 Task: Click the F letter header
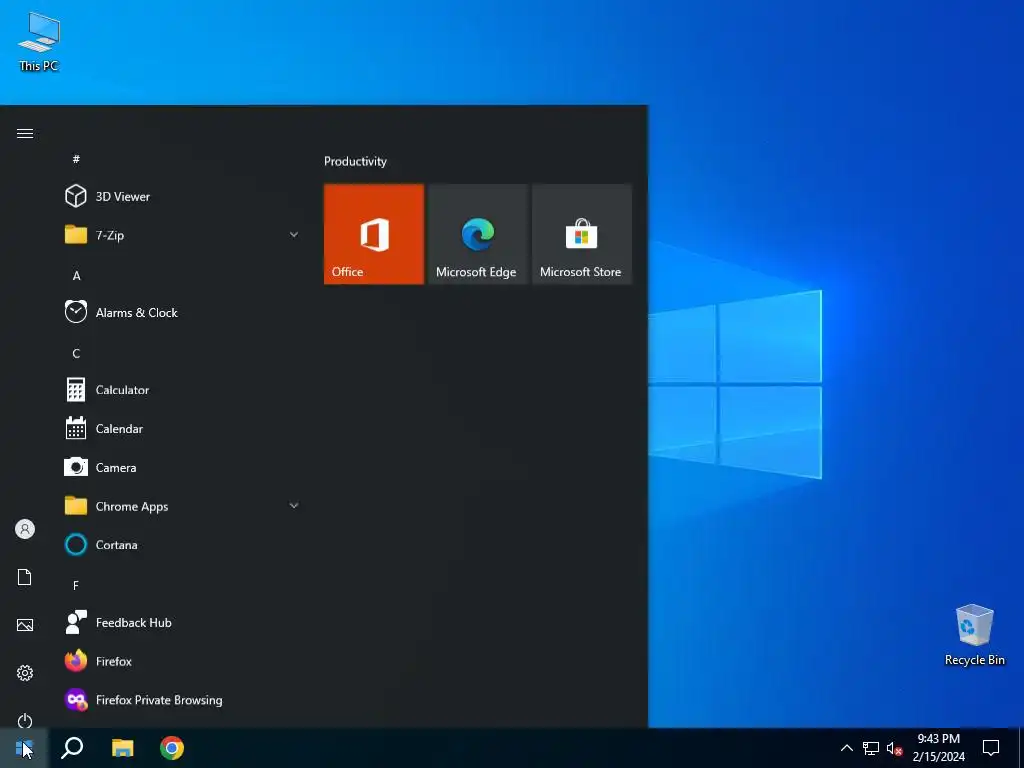[x=76, y=585]
